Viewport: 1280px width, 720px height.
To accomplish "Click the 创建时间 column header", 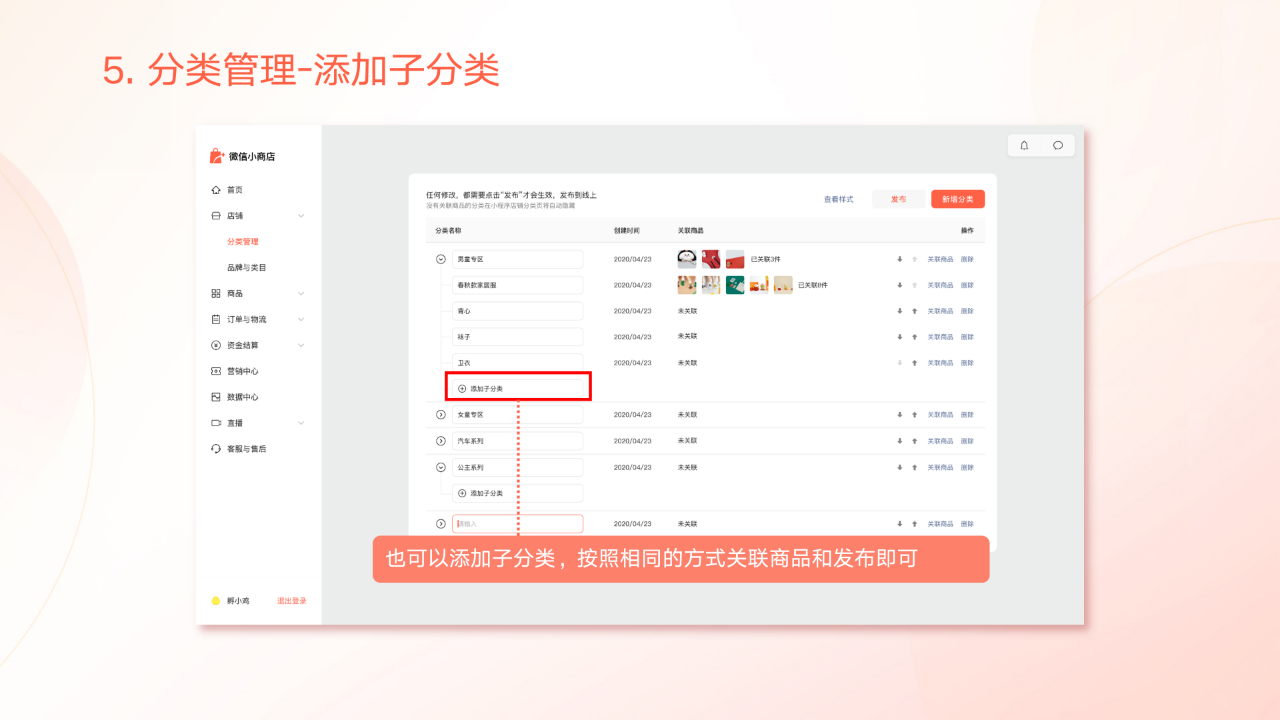I will [626, 230].
